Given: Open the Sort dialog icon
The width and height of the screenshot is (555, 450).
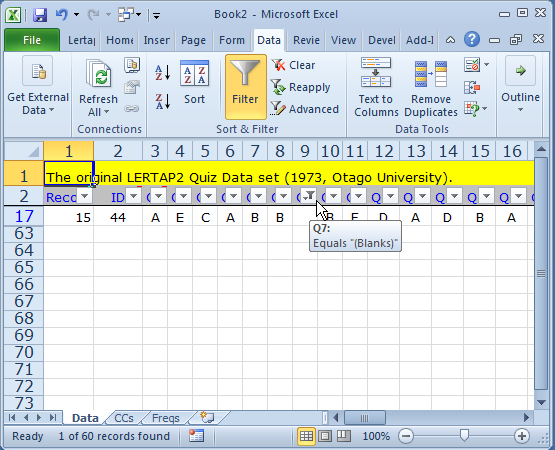Looking at the screenshot, I should (x=194, y=74).
